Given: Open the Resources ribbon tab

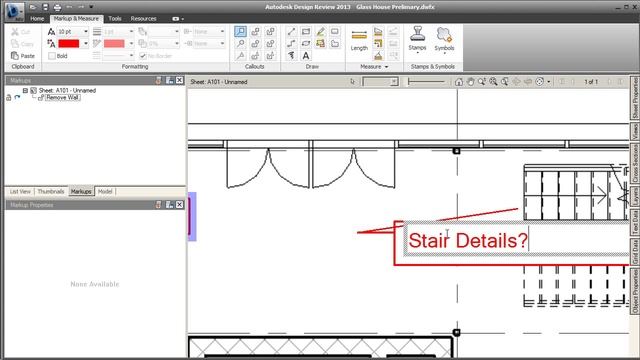Looking at the screenshot, I should 143,19.
